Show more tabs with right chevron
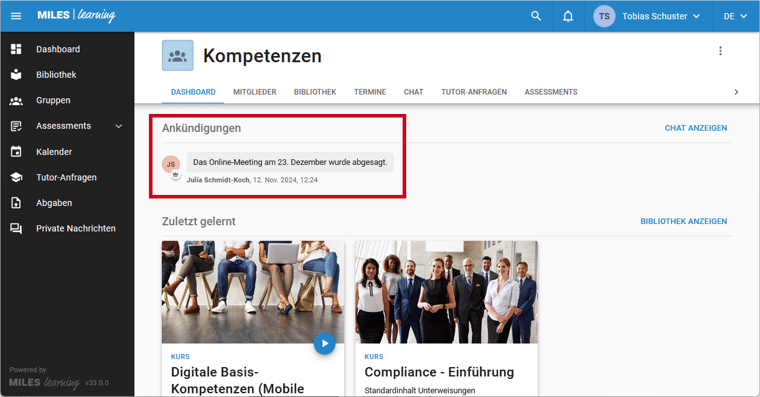 click(736, 92)
